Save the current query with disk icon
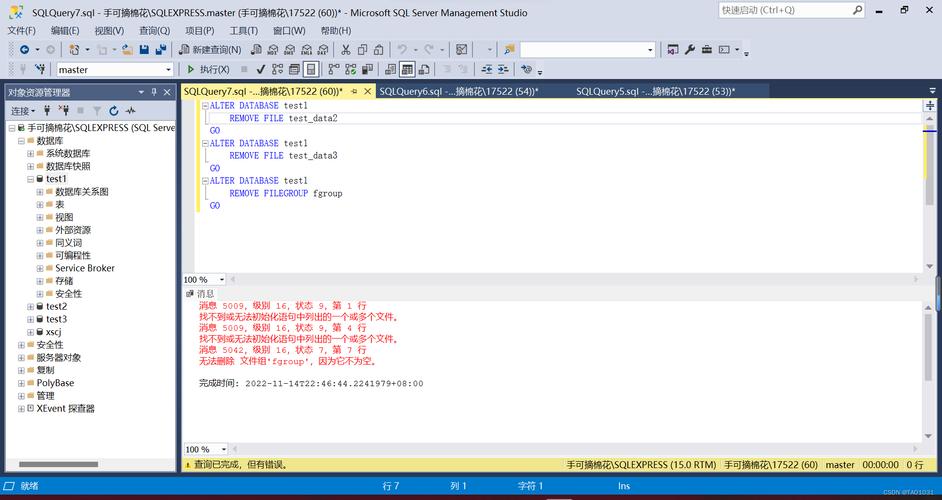This screenshot has height=500, width=942. click(144, 50)
